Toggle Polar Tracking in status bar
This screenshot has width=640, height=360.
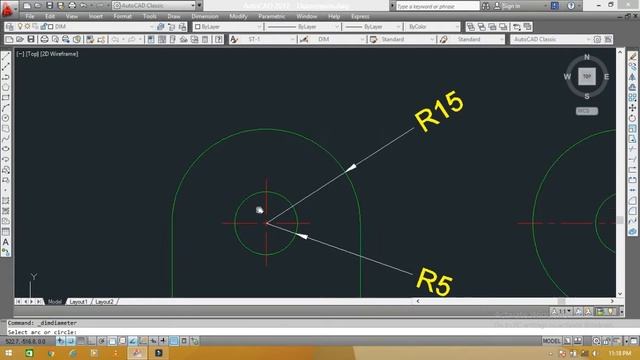click(102, 341)
